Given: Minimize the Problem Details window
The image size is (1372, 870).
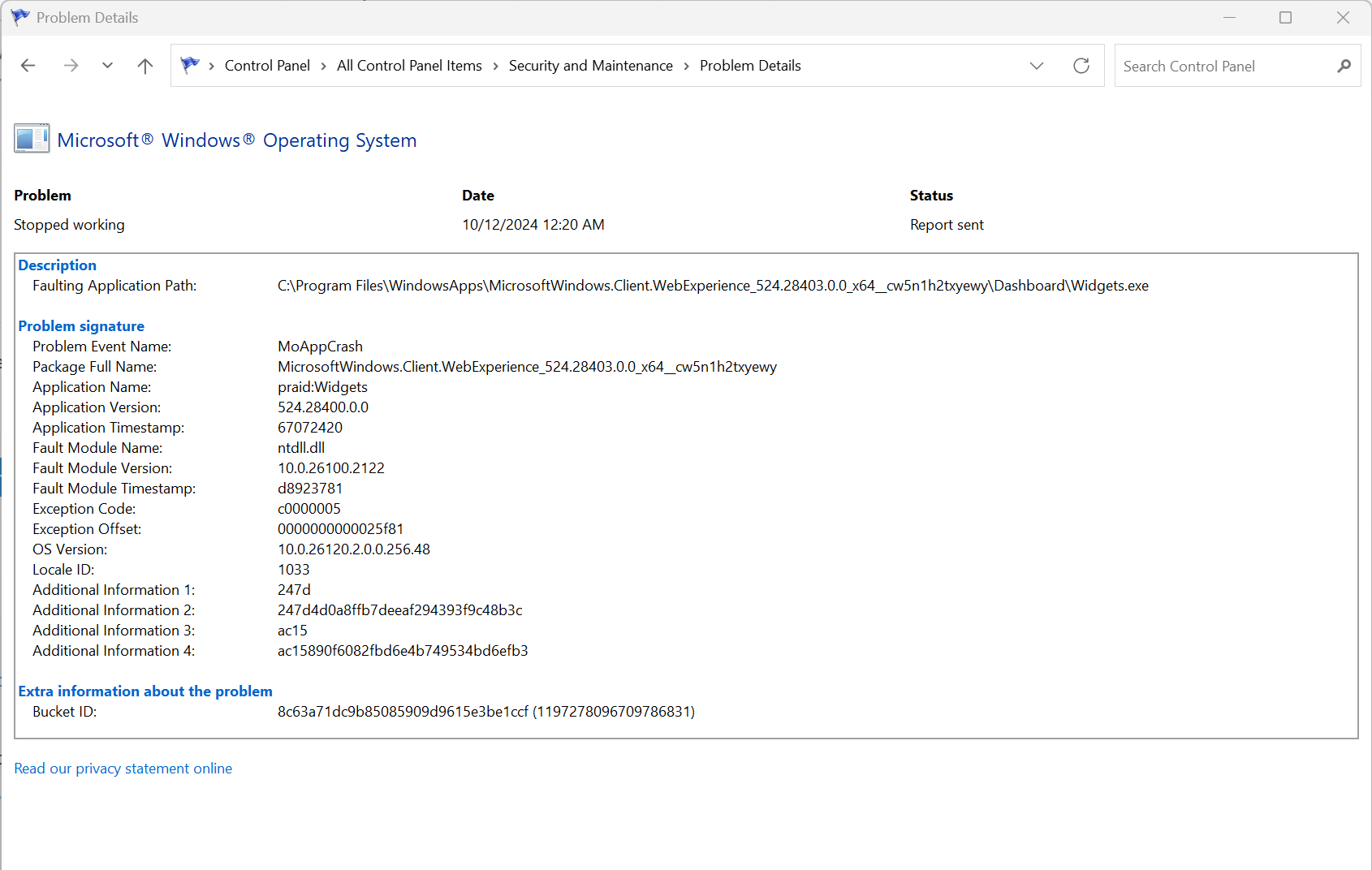Looking at the screenshot, I should (x=1229, y=17).
